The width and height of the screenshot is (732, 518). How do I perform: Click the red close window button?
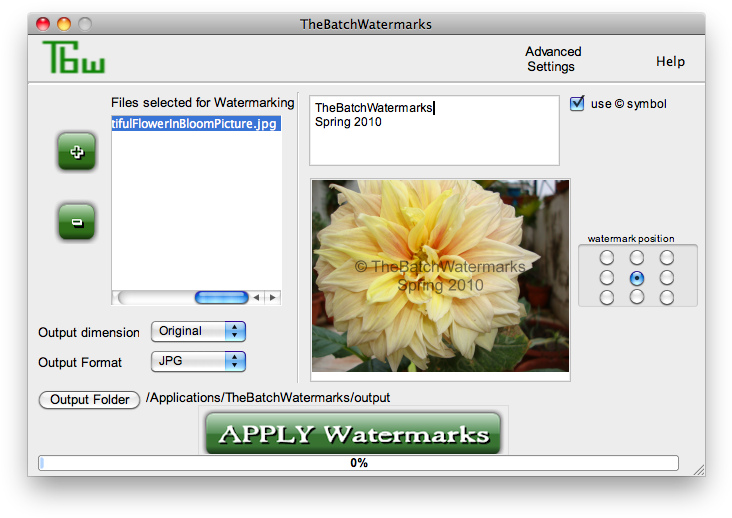[x=43, y=24]
